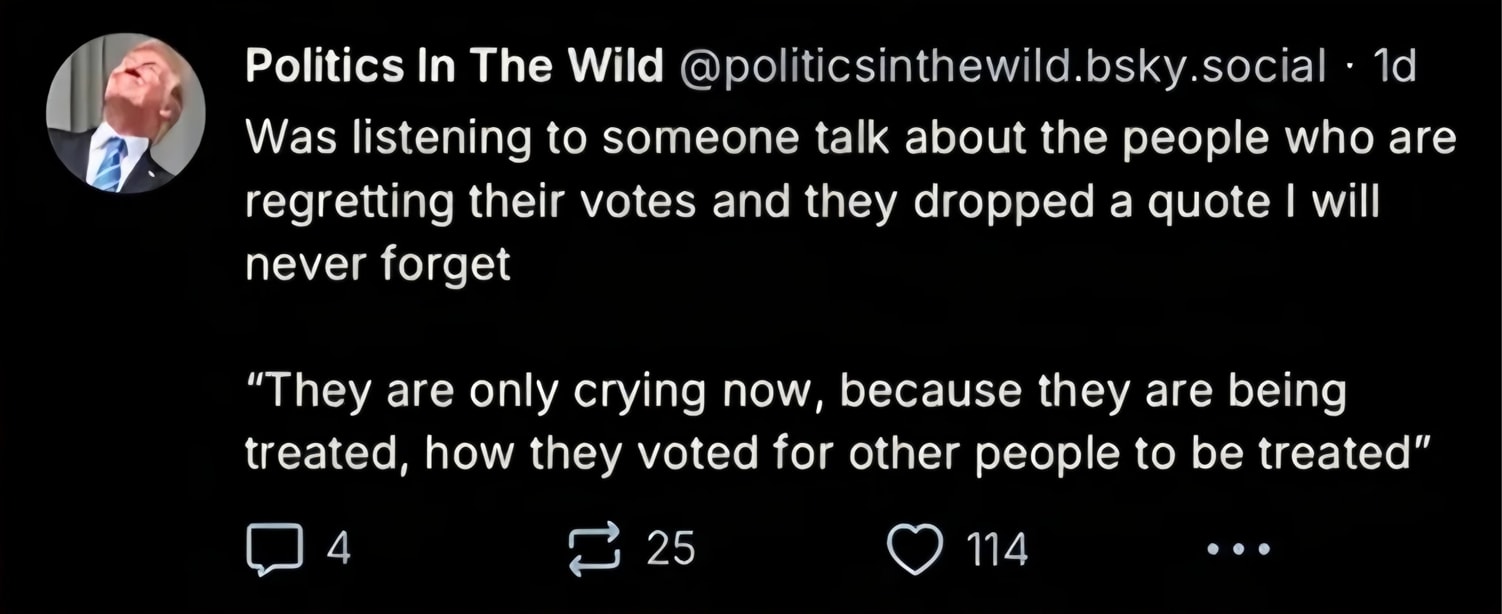Repost this post using the arrows icon

(x=594, y=549)
